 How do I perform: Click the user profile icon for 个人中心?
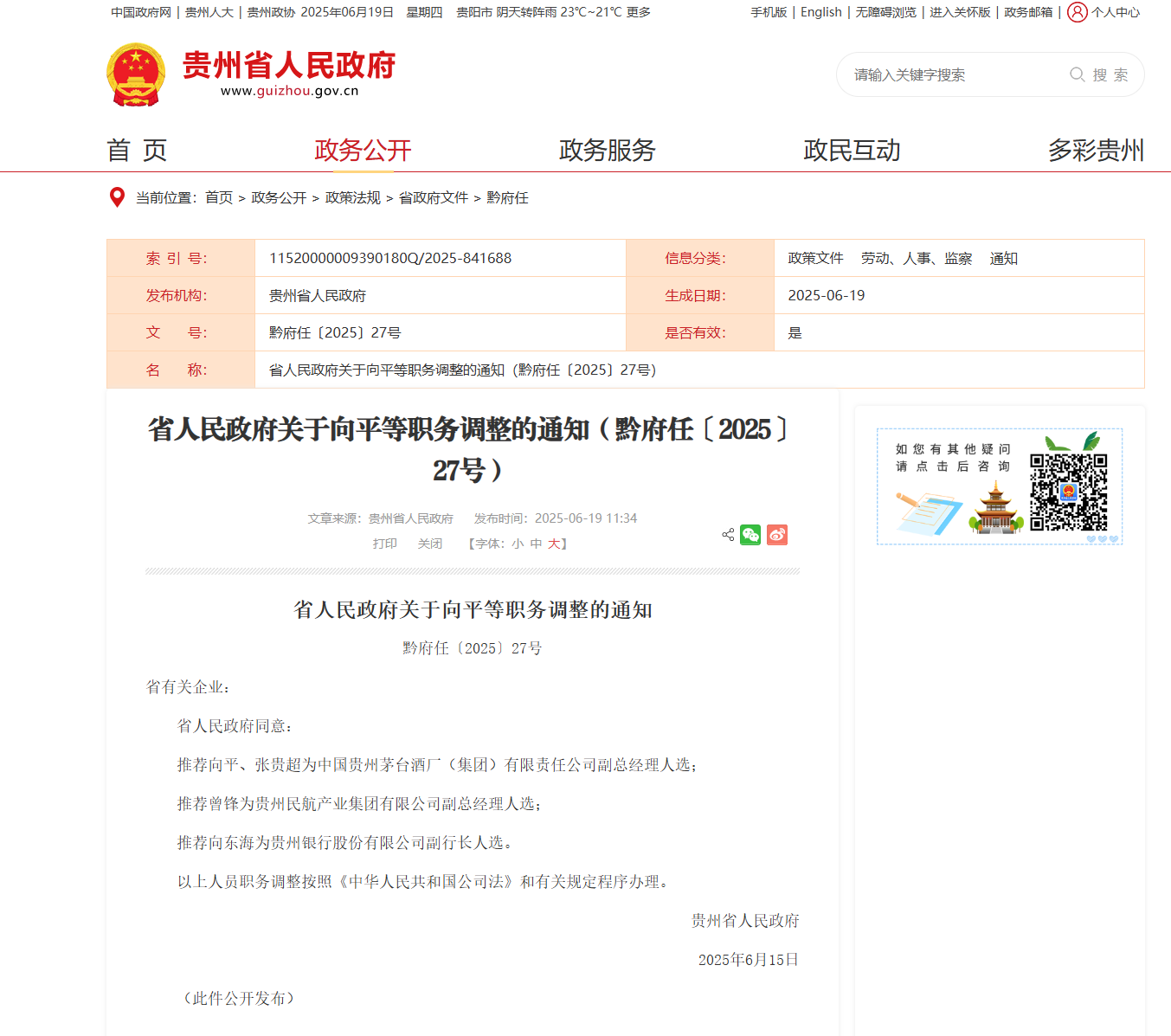coord(1077,12)
